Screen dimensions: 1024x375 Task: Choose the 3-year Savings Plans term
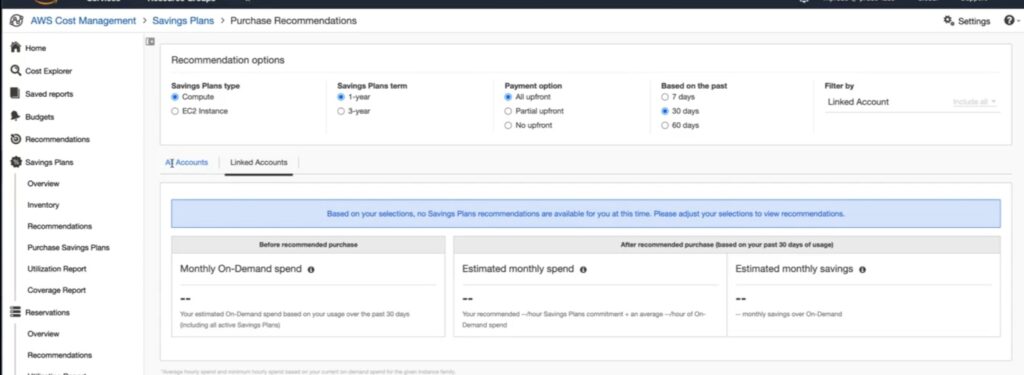point(340,111)
